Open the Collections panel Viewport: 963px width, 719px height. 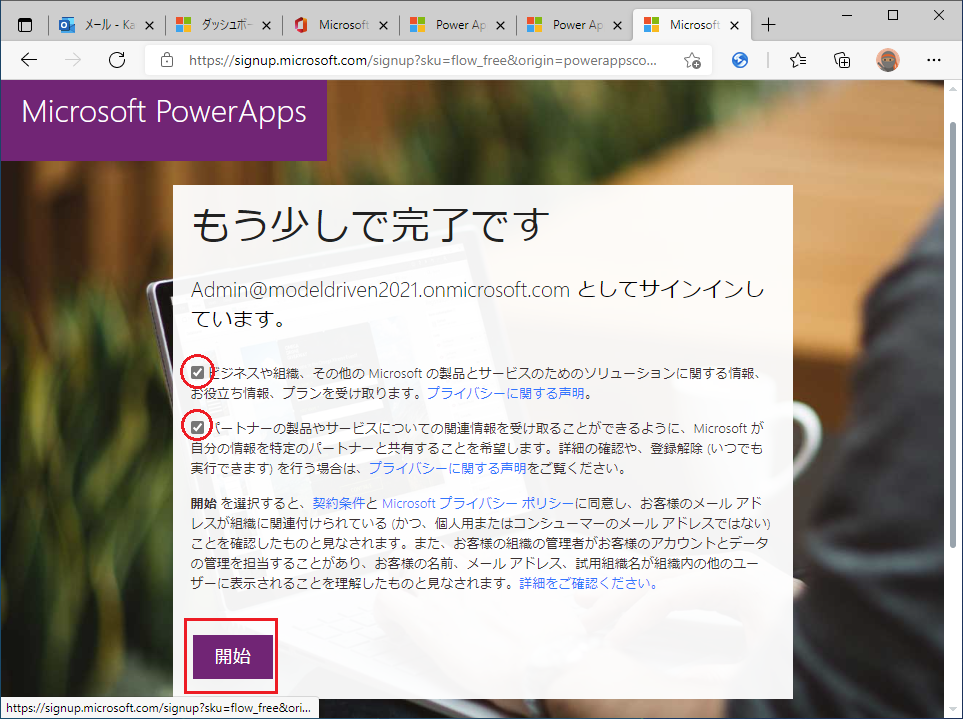[842, 60]
